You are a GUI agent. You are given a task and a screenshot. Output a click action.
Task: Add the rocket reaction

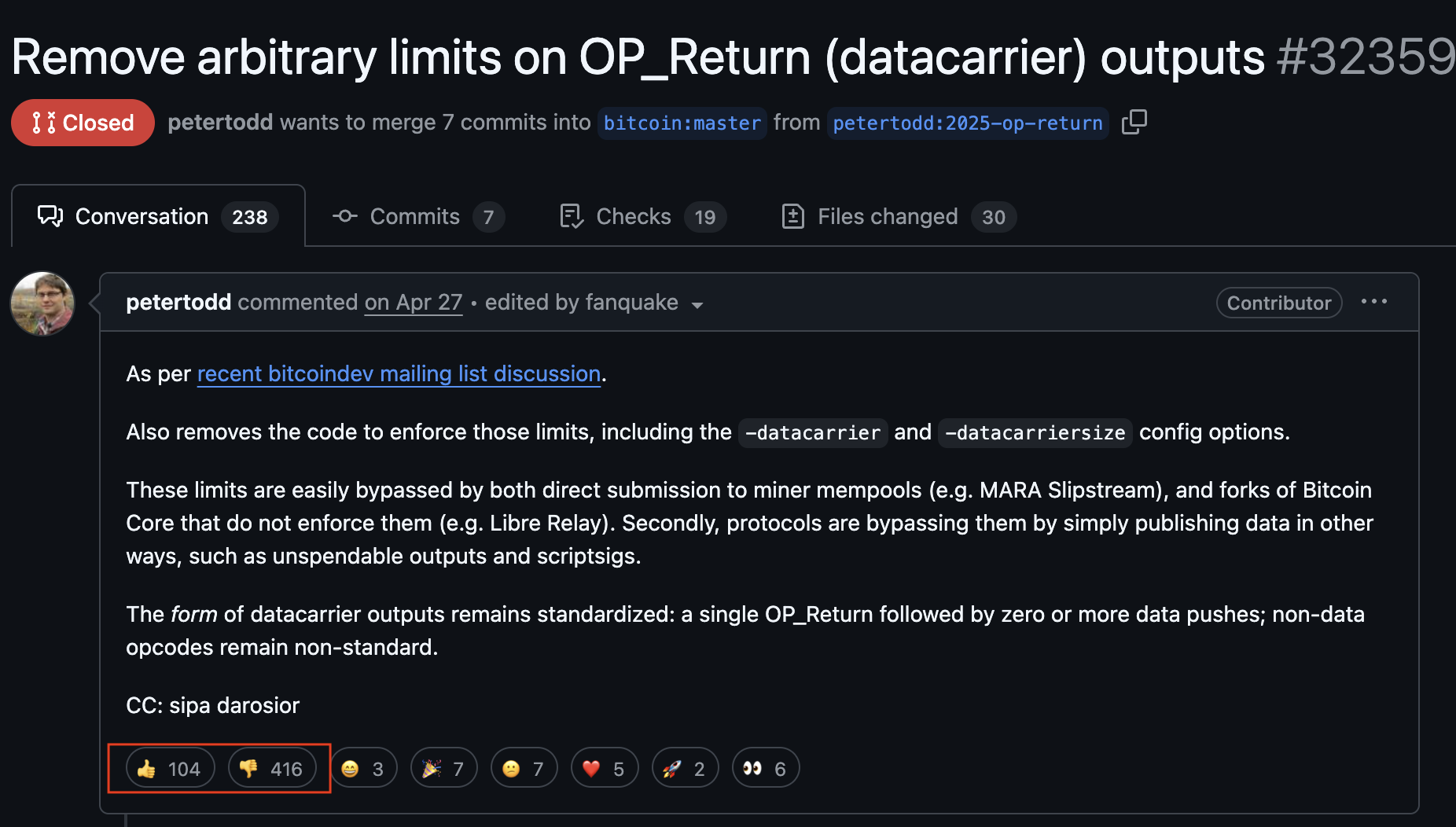(684, 768)
